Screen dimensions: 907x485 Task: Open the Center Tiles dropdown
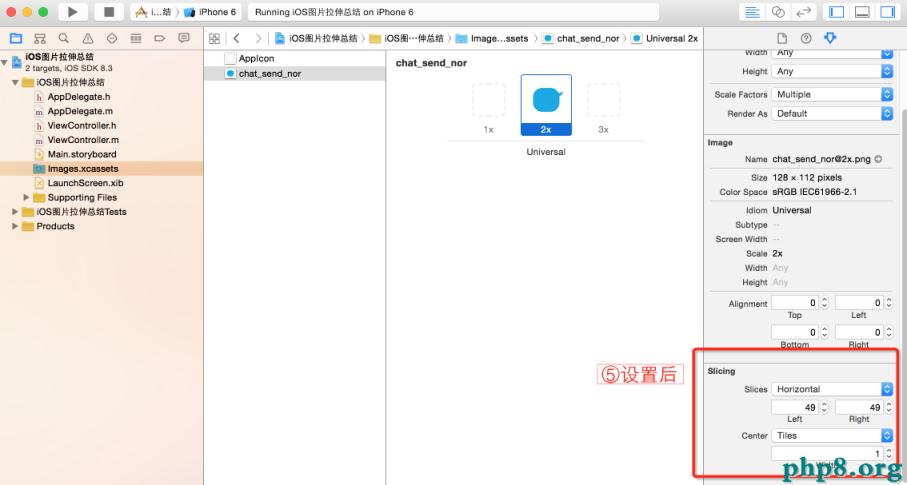(832, 435)
